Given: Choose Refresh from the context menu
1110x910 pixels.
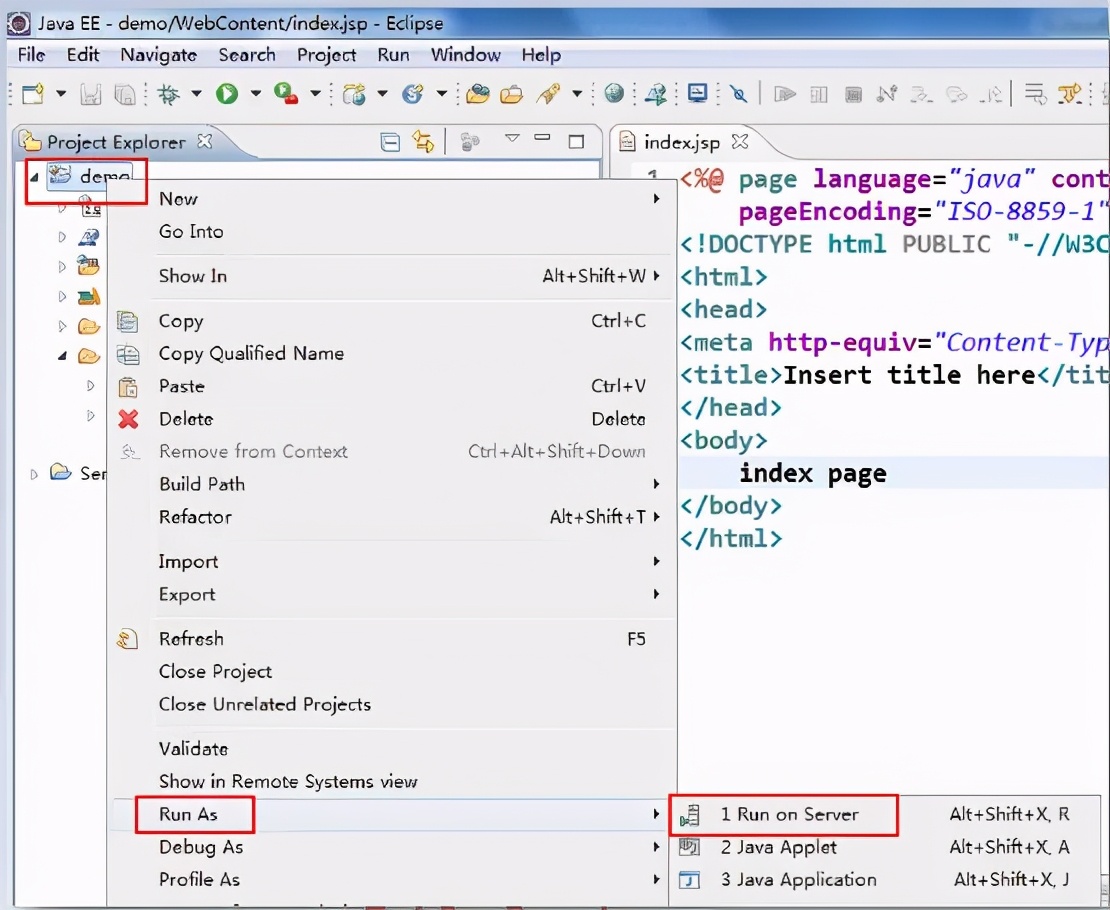Looking at the screenshot, I should (x=191, y=639).
